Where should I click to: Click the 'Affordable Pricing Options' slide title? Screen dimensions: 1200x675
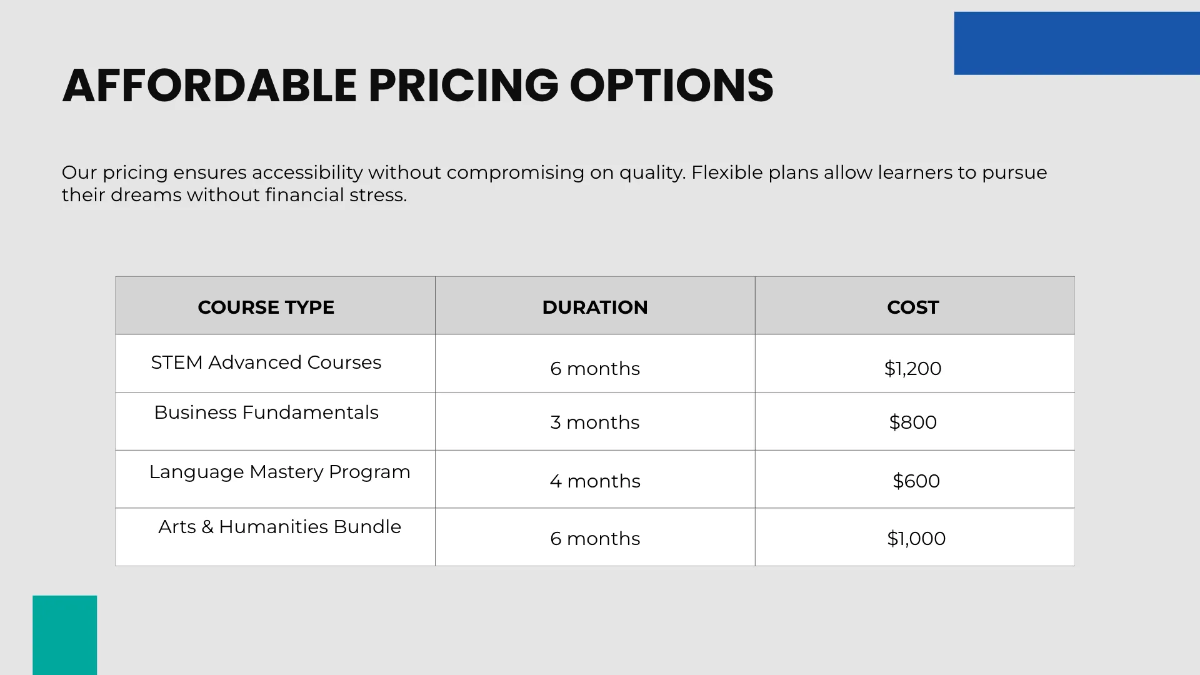click(418, 86)
